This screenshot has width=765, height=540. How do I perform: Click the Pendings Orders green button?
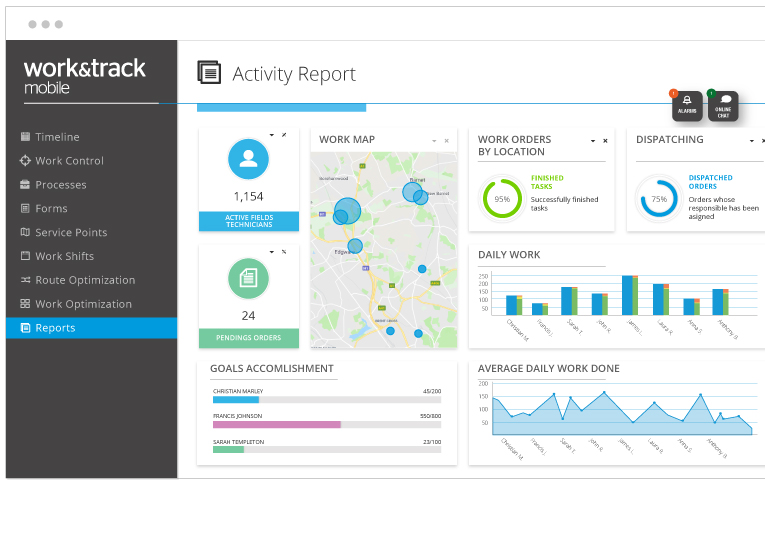[x=249, y=338]
